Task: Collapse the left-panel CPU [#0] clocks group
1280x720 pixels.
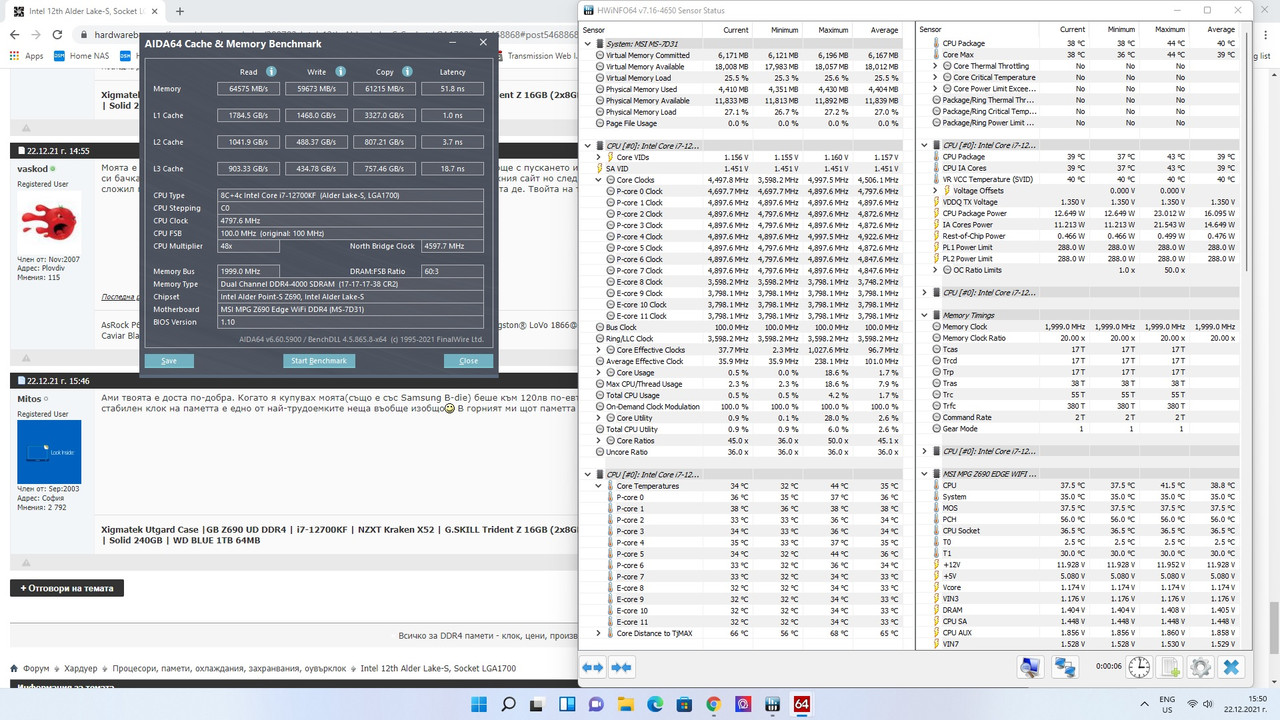Action: click(x=588, y=146)
